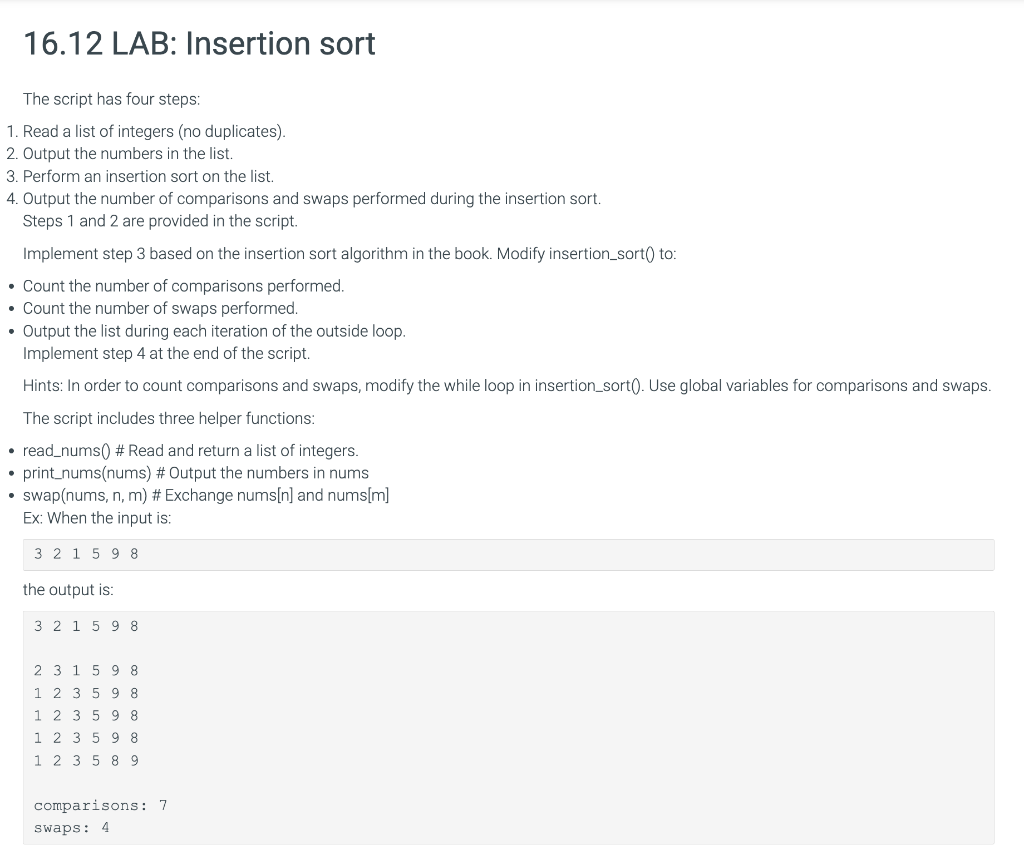Click the output row '2 3 1 5 9 8'
The width and height of the screenshot is (1024, 850).
pos(86,670)
